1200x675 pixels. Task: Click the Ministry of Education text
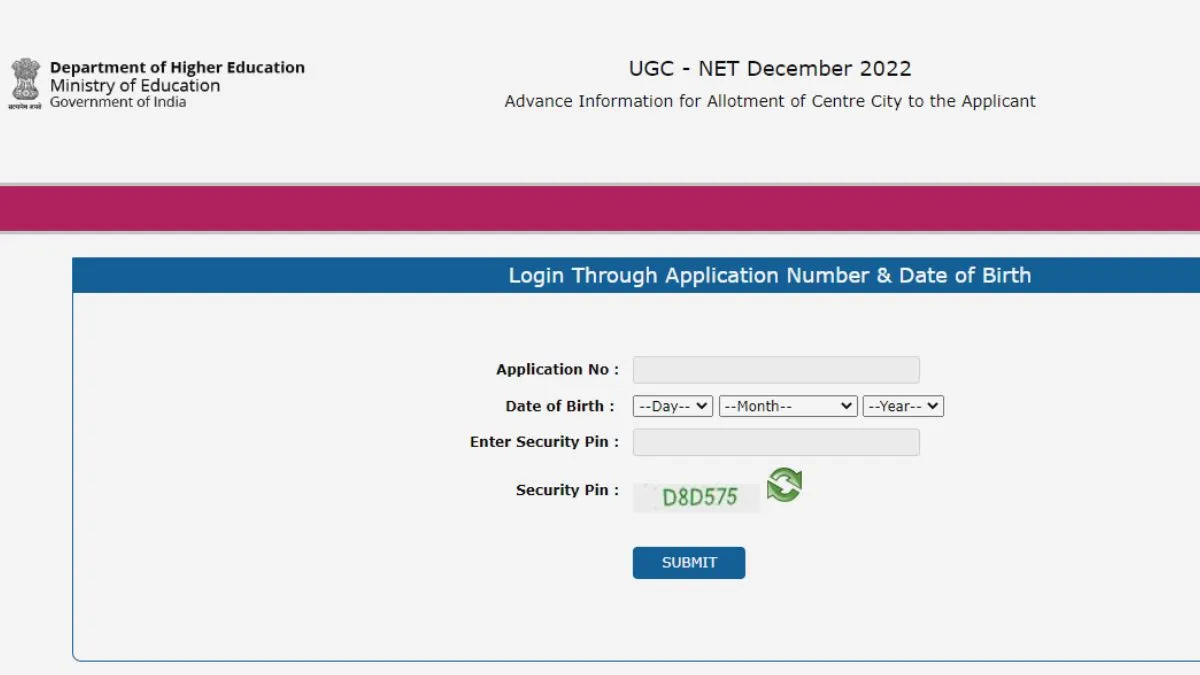tap(133, 85)
